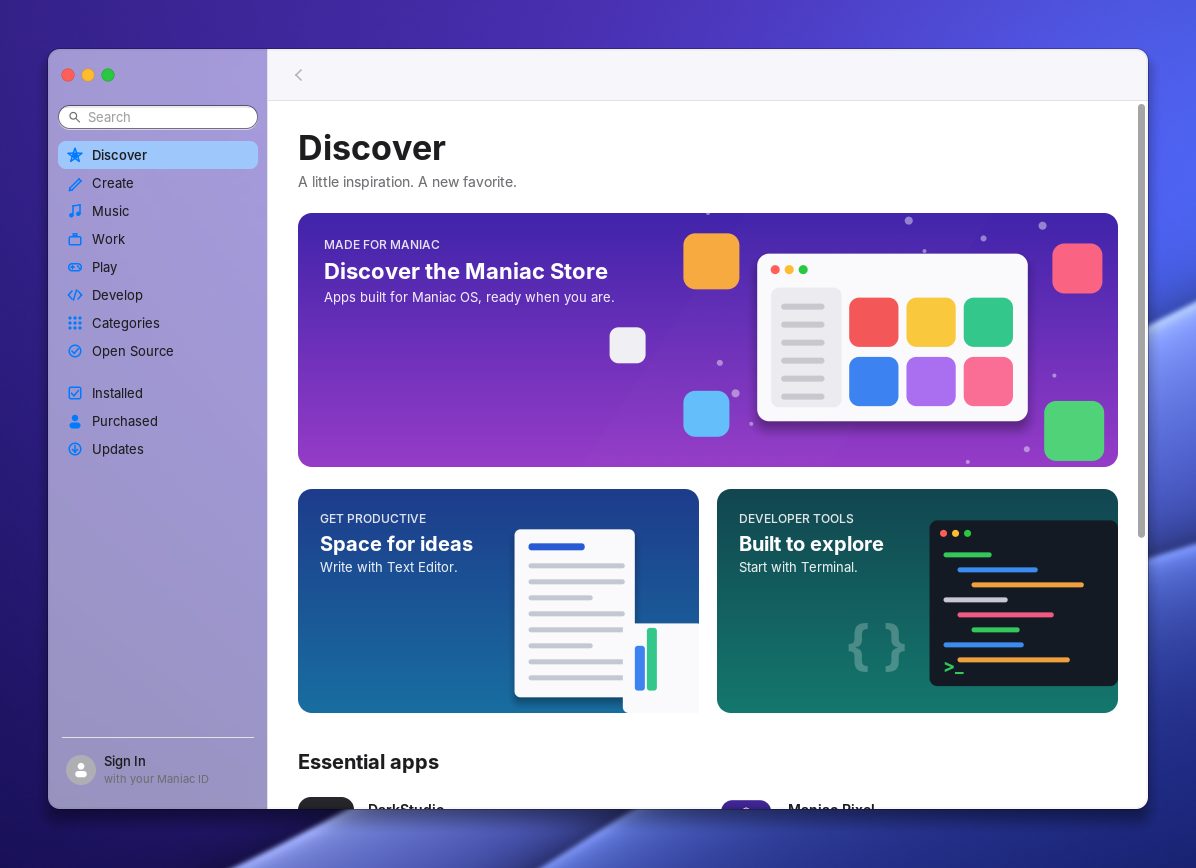The width and height of the screenshot is (1196, 868).
Task: Click the vertical scrollbar thumb
Action: point(1141,320)
